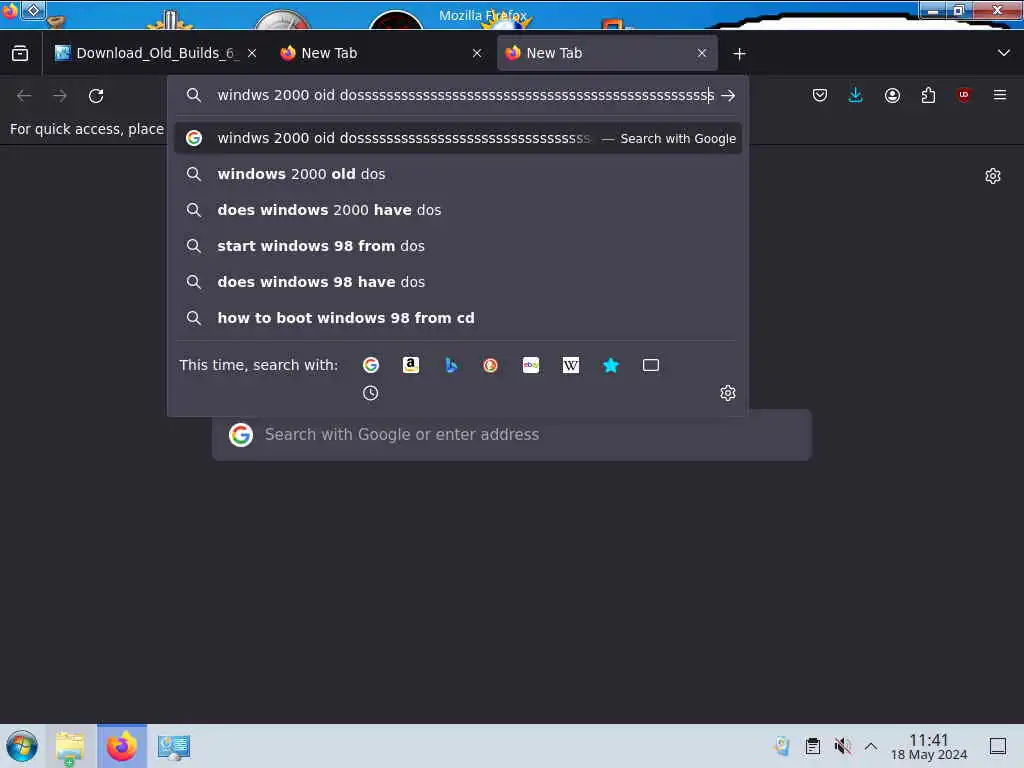Open the Downloads panel
Viewport: 1024px width, 768px height.
(856, 95)
